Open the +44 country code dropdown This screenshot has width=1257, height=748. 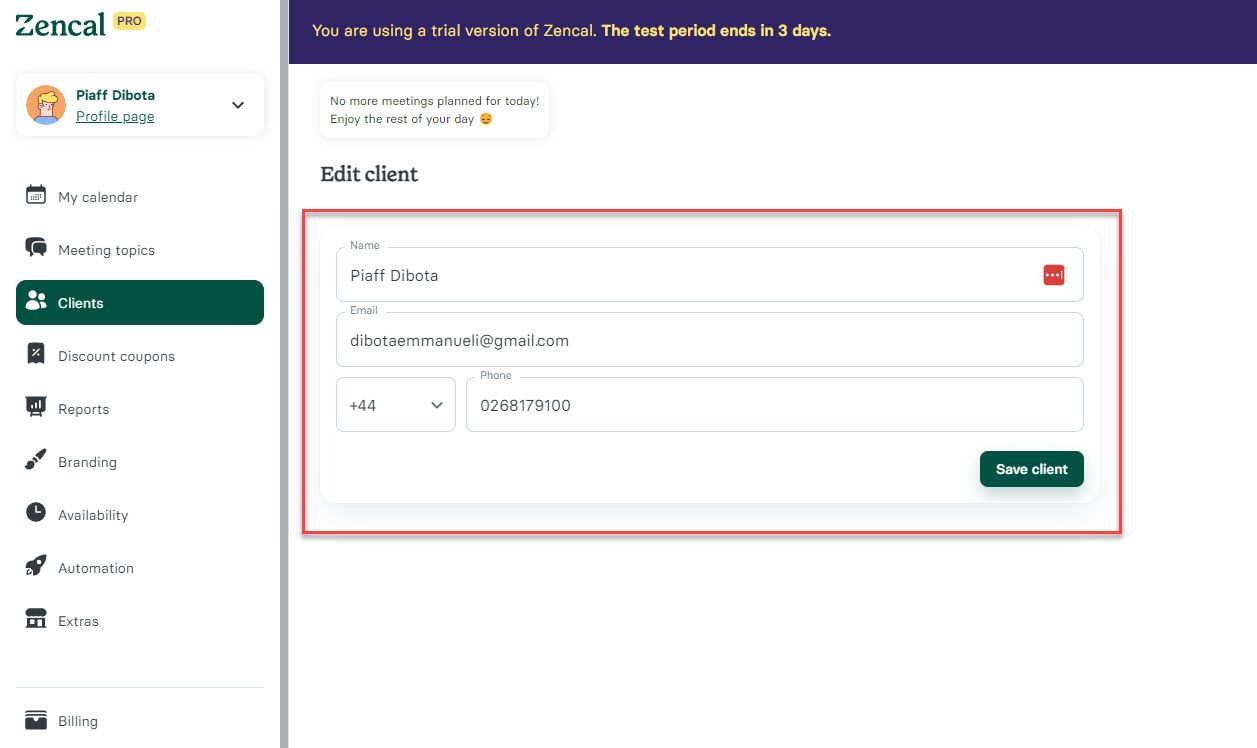(x=395, y=404)
